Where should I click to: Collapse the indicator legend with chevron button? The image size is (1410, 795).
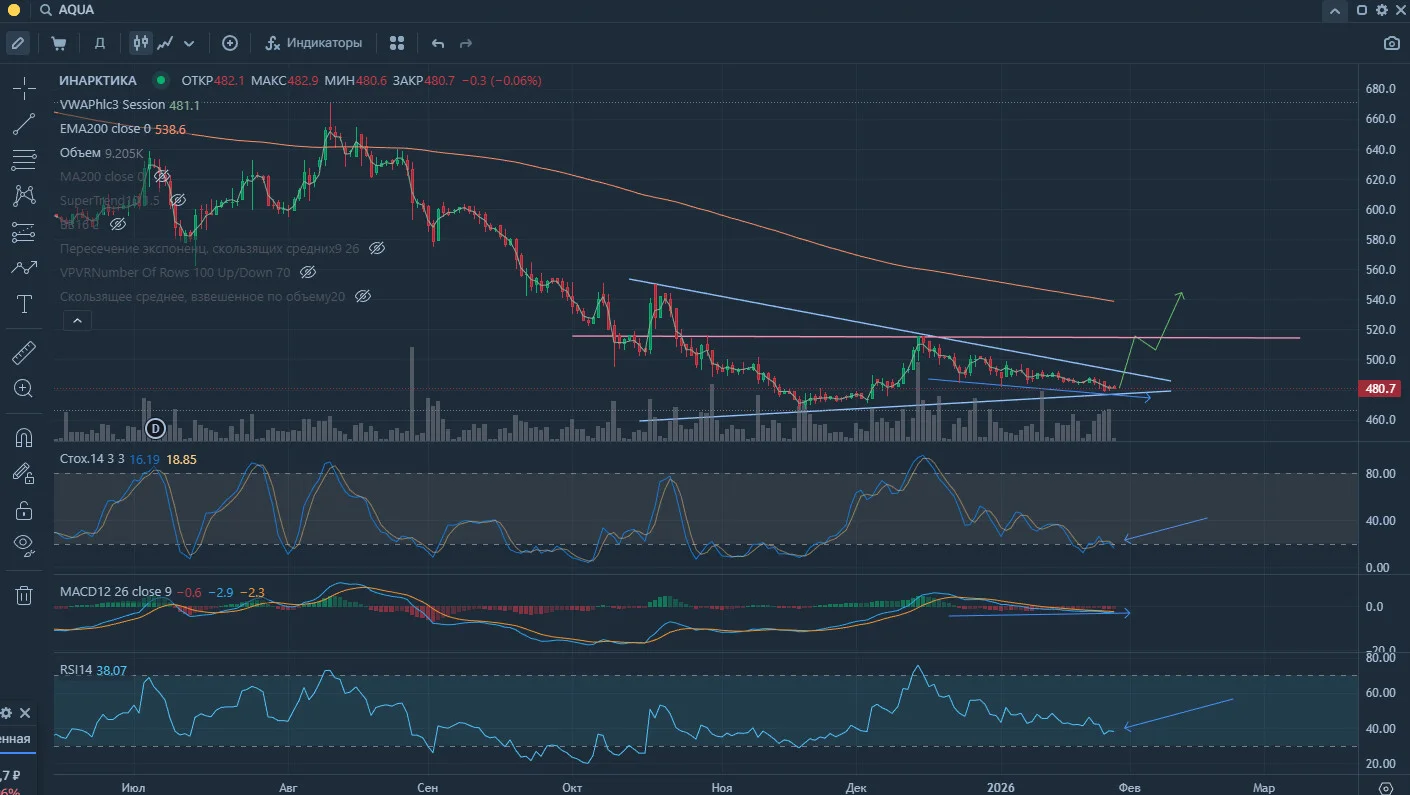(76, 321)
